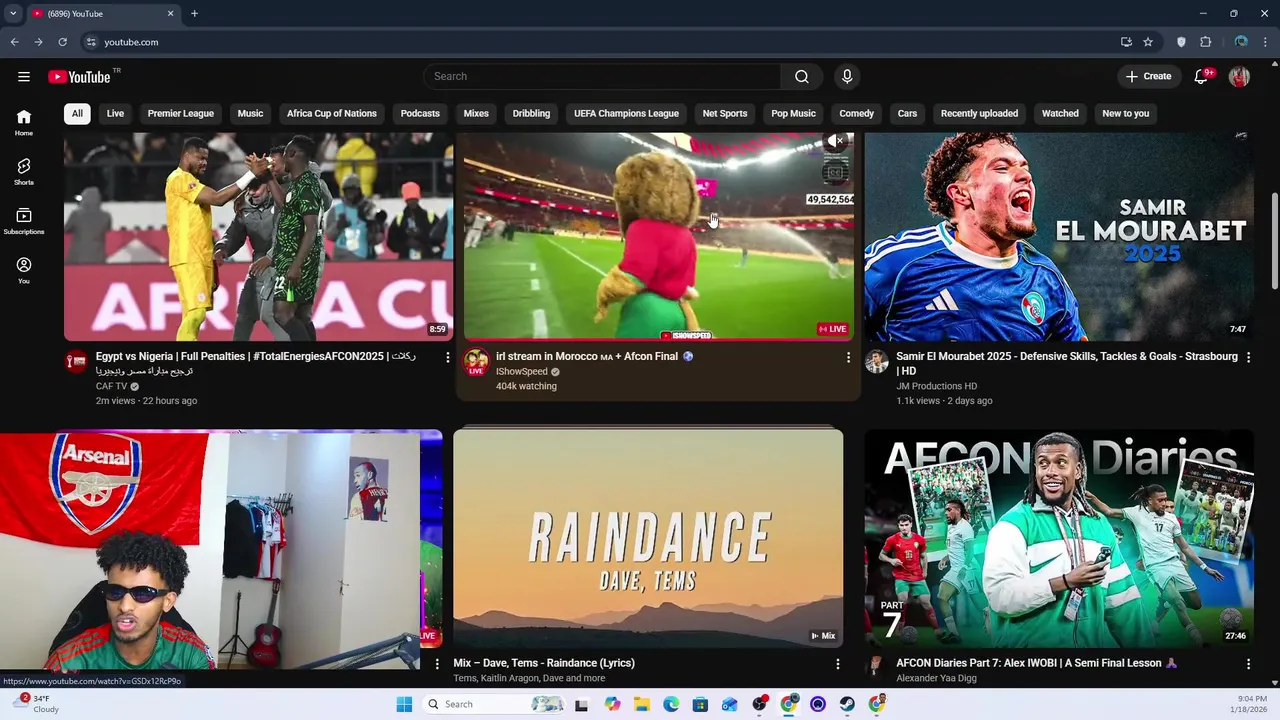Open the You page in the sidebar
1280x720 pixels.
click(24, 270)
